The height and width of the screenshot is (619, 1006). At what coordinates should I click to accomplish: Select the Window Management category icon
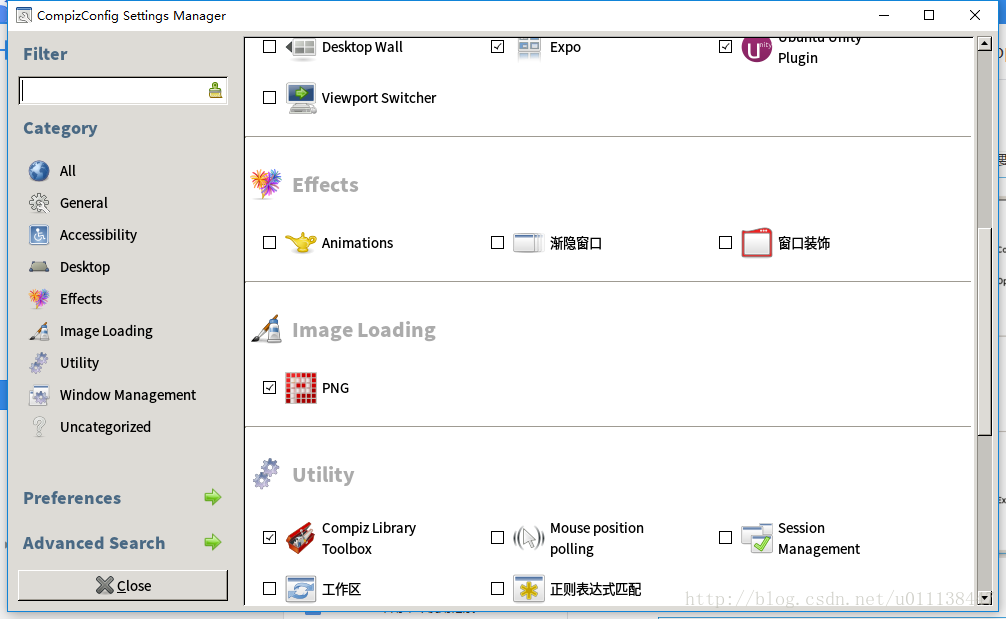click(x=39, y=395)
